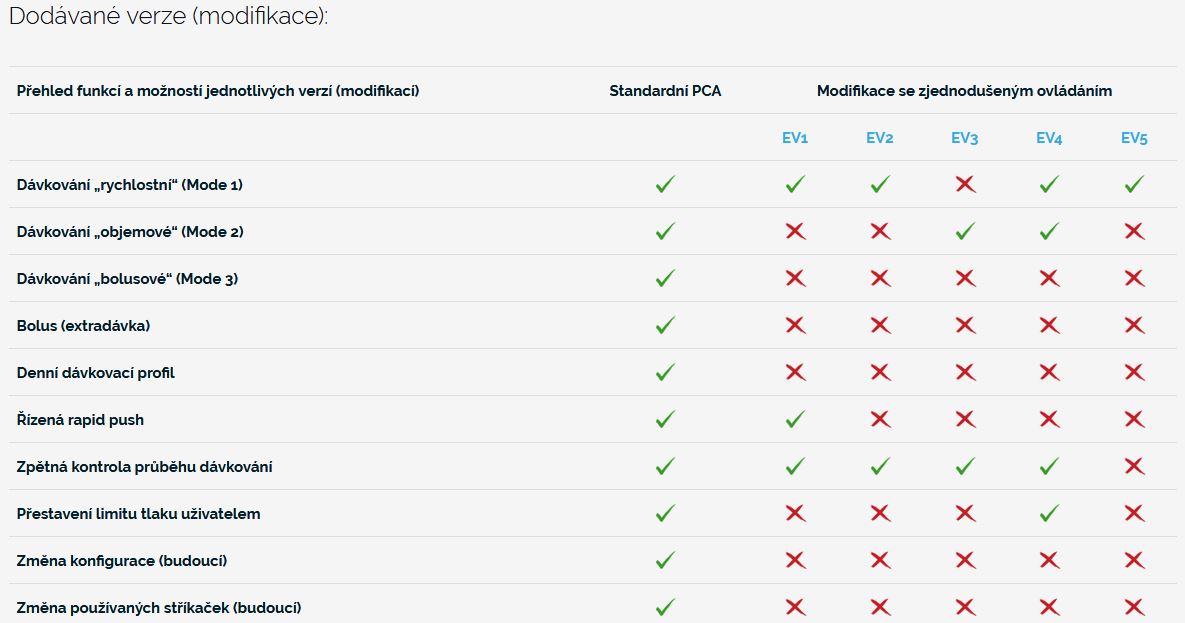
Task: Click EV3 green checkmark in Mode 2 row
Action: tap(965, 232)
